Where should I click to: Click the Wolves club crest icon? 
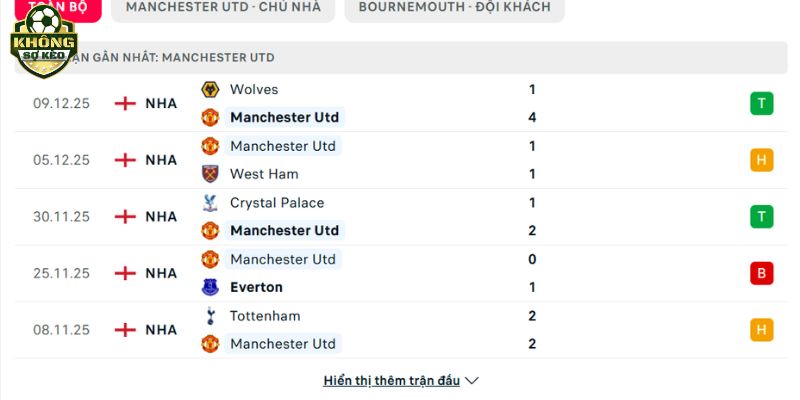210,89
